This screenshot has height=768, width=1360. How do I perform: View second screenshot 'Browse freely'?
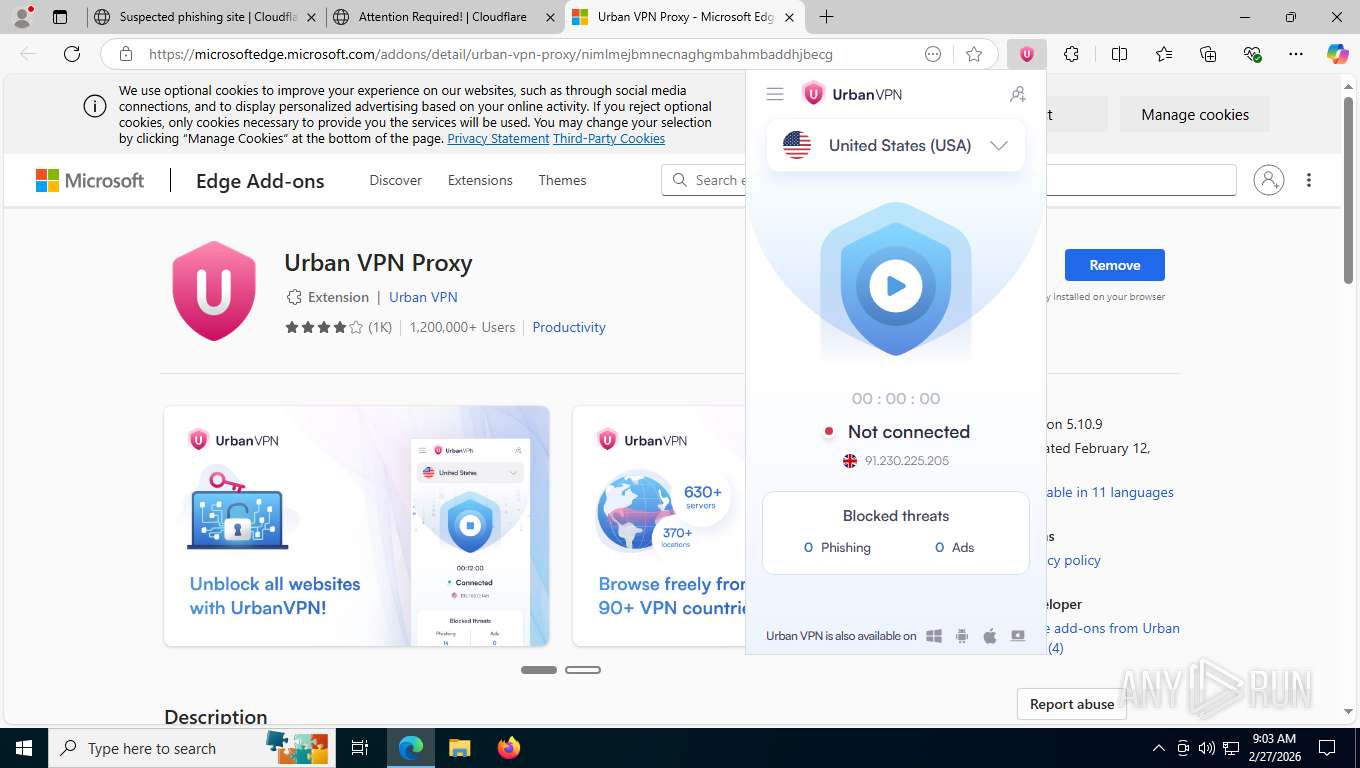tap(659, 526)
